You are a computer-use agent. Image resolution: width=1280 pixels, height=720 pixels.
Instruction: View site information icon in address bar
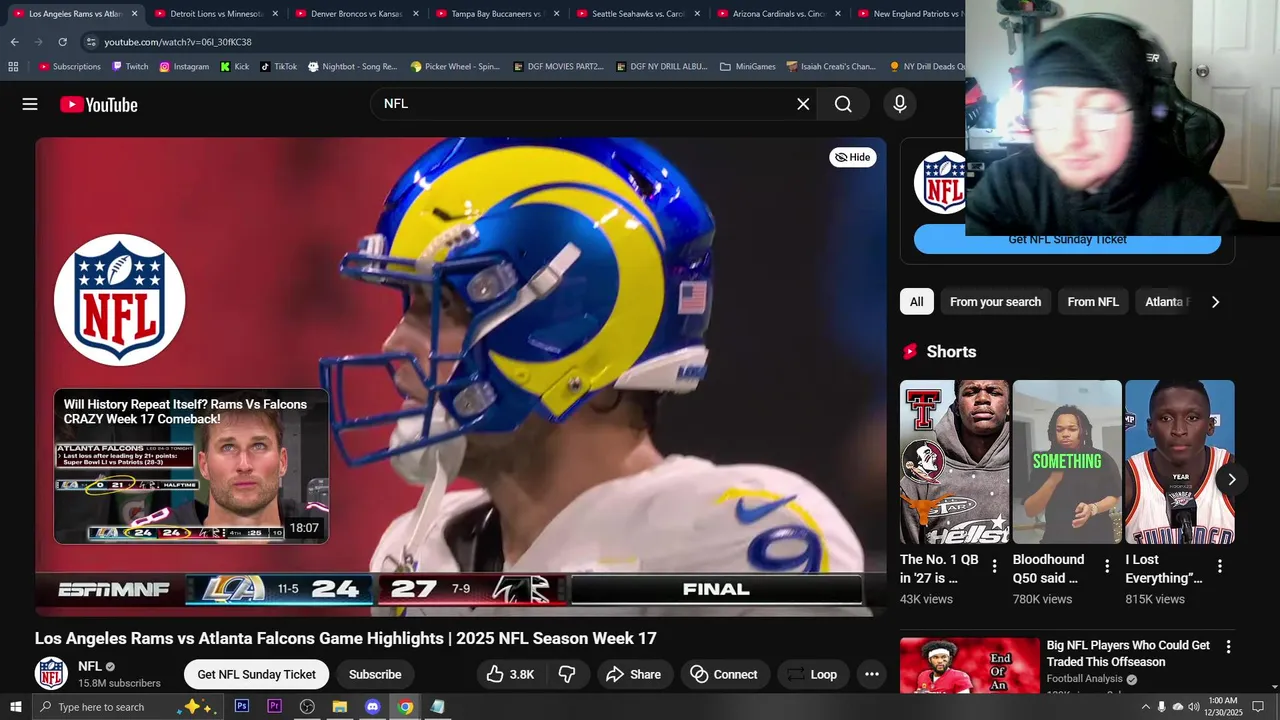point(91,42)
